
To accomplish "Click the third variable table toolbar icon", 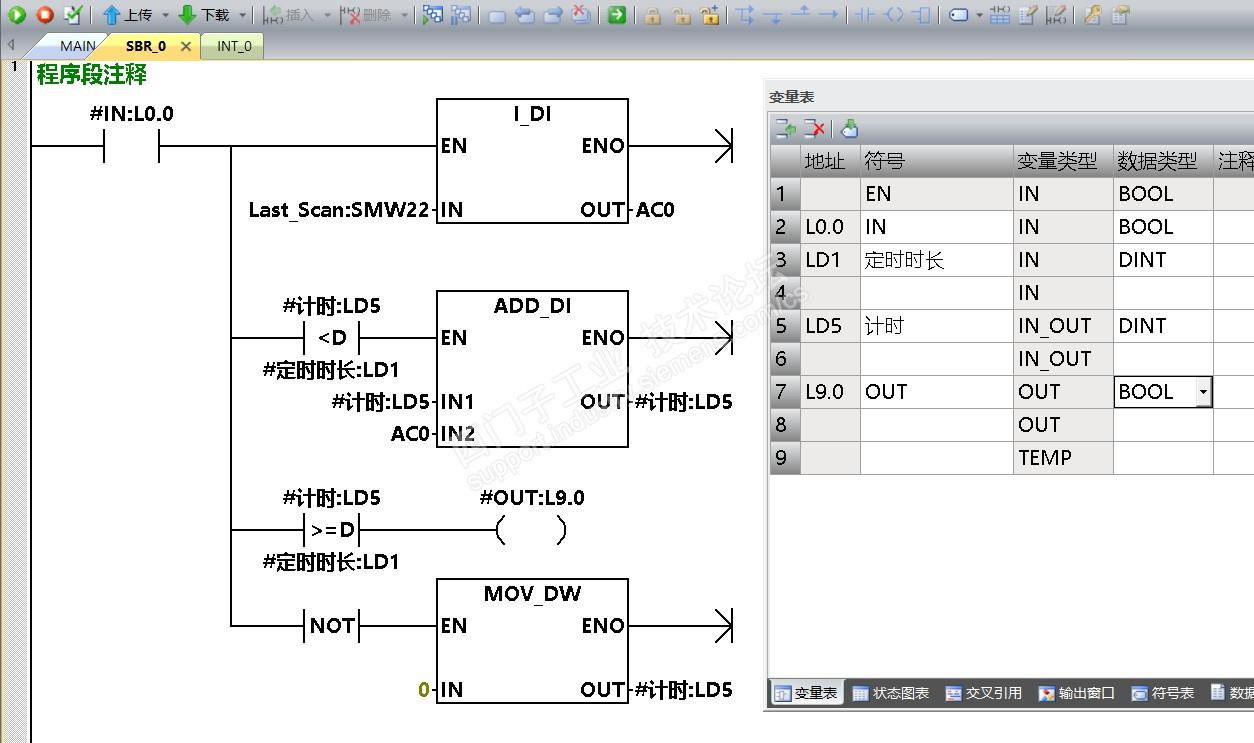I will [x=850, y=129].
